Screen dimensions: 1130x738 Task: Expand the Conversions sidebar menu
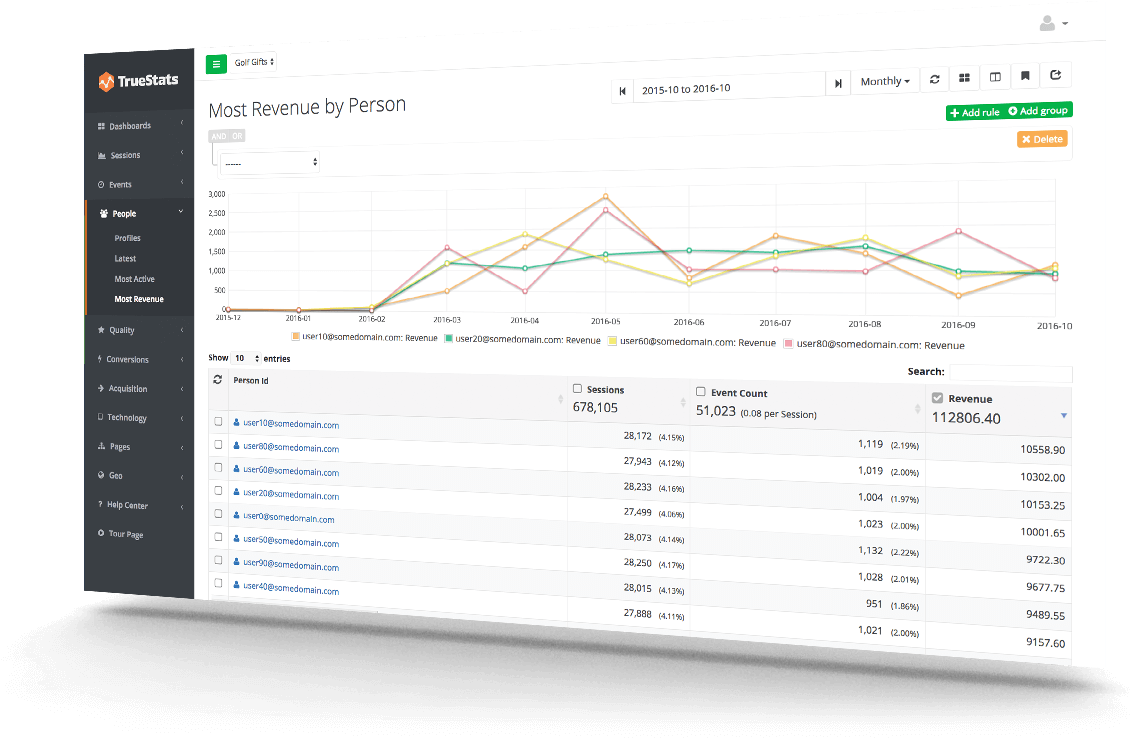click(128, 359)
